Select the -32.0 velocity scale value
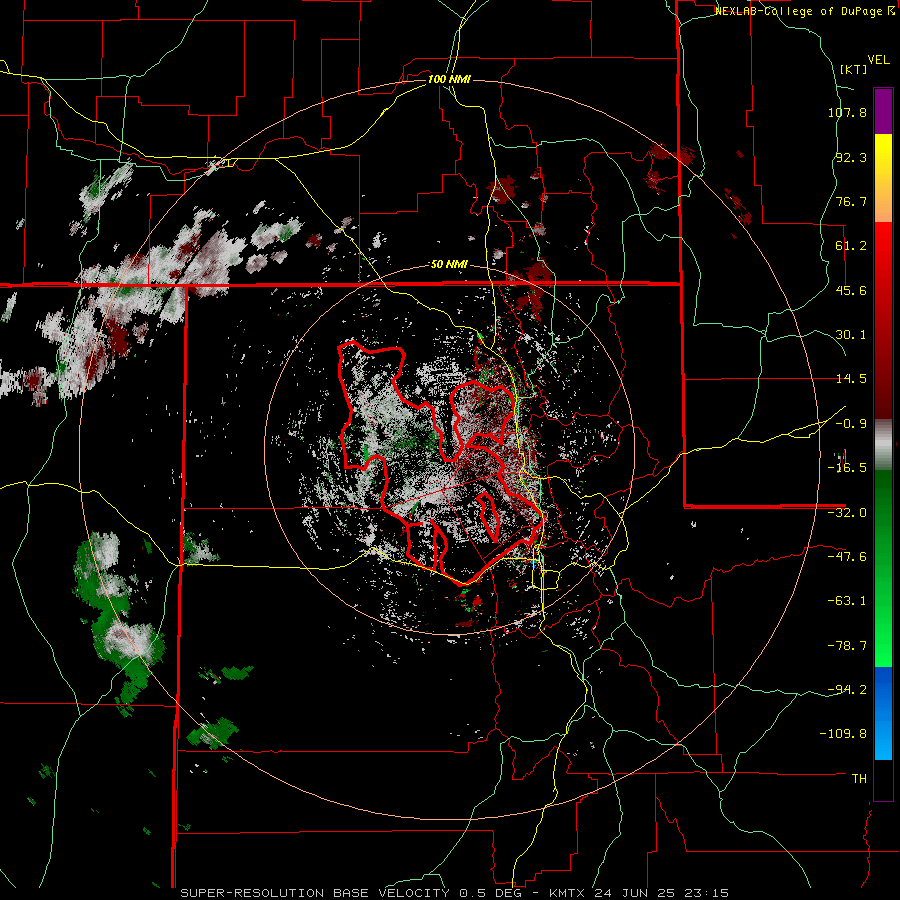Image resolution: width=900 pixels, height=900 pixels. pos(847,513)
